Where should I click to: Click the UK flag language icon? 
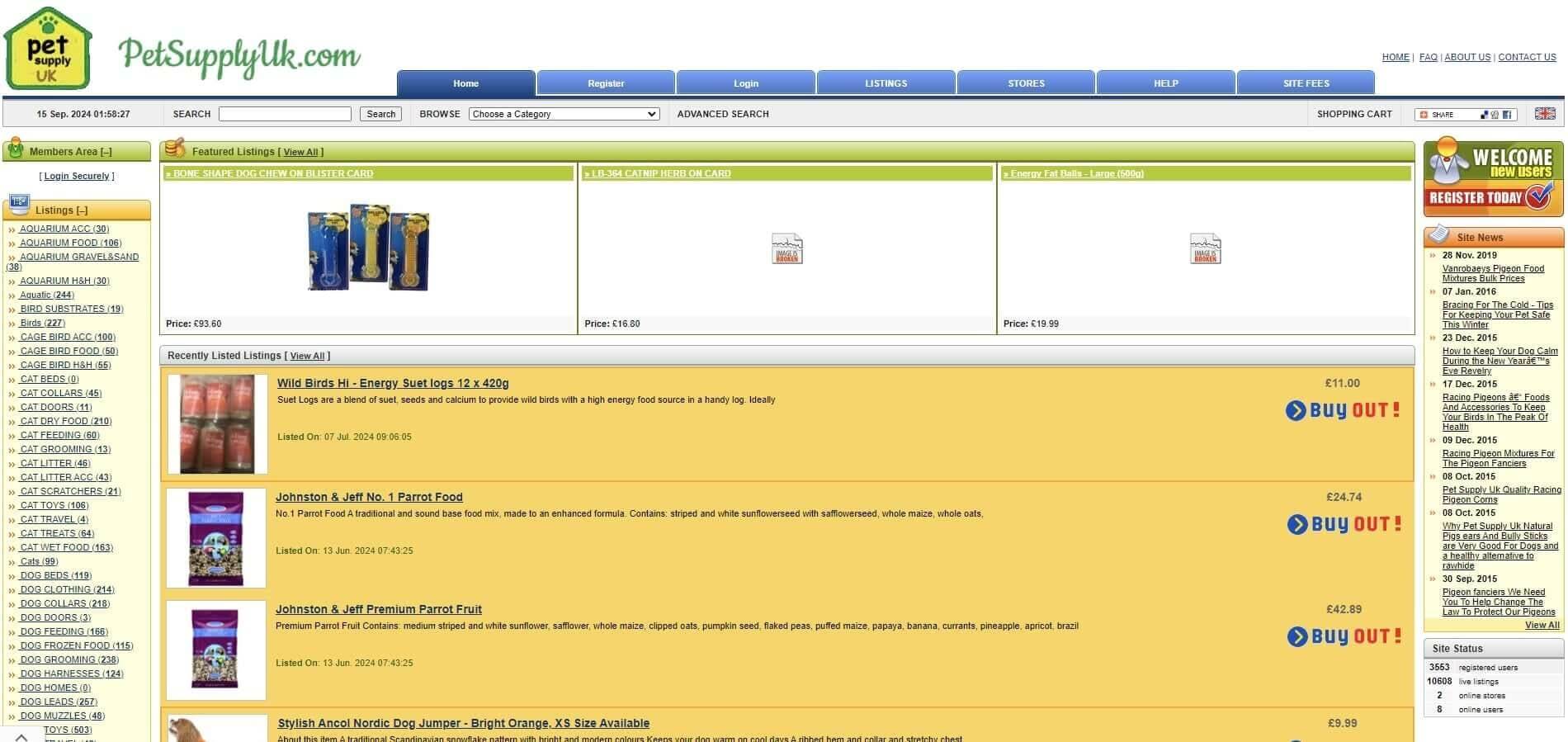click(1544, 114)
